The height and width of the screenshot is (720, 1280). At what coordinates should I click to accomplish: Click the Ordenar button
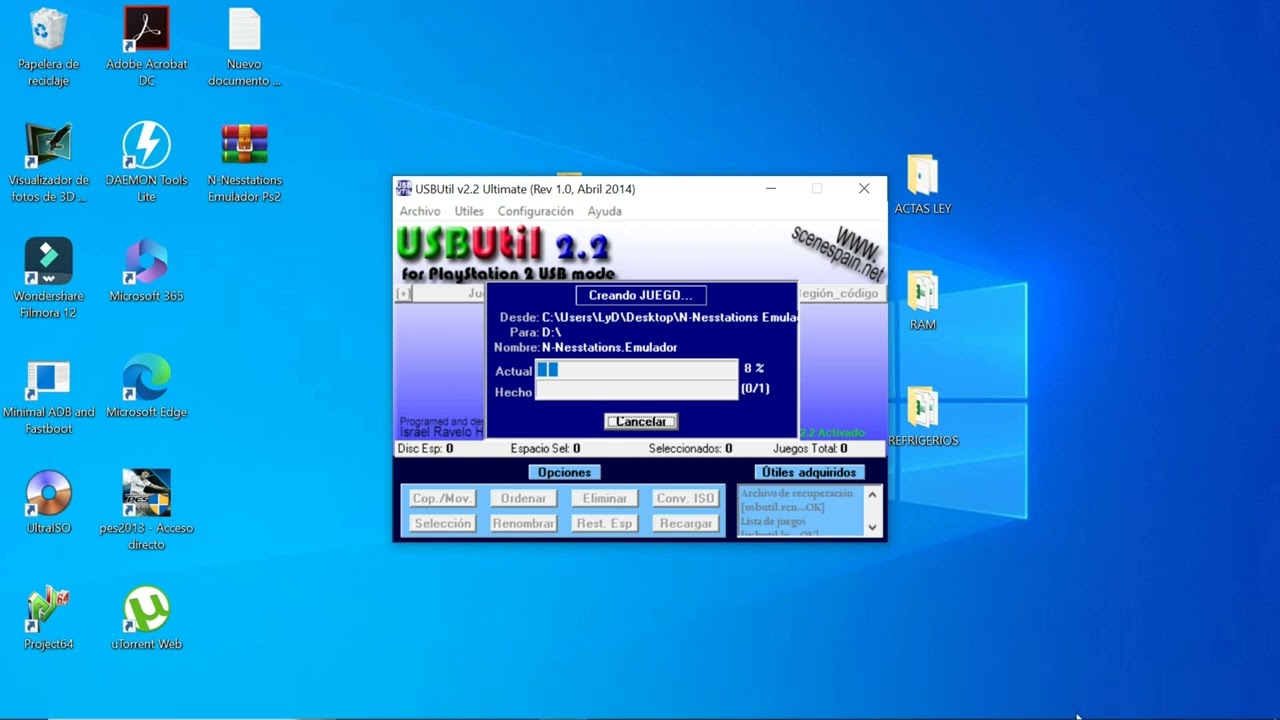tap(523, 498)
